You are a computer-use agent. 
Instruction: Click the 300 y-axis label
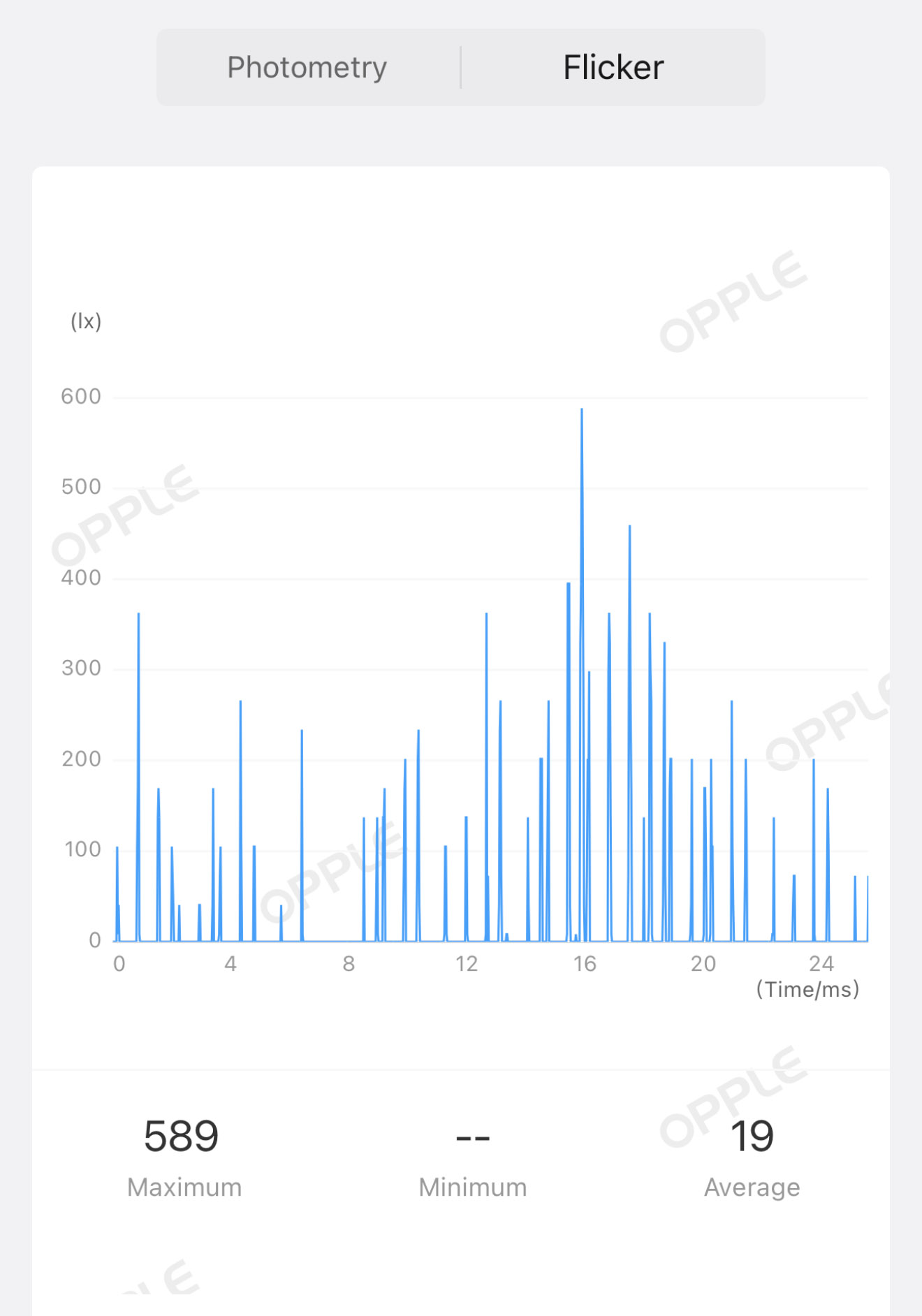[81, 668]
